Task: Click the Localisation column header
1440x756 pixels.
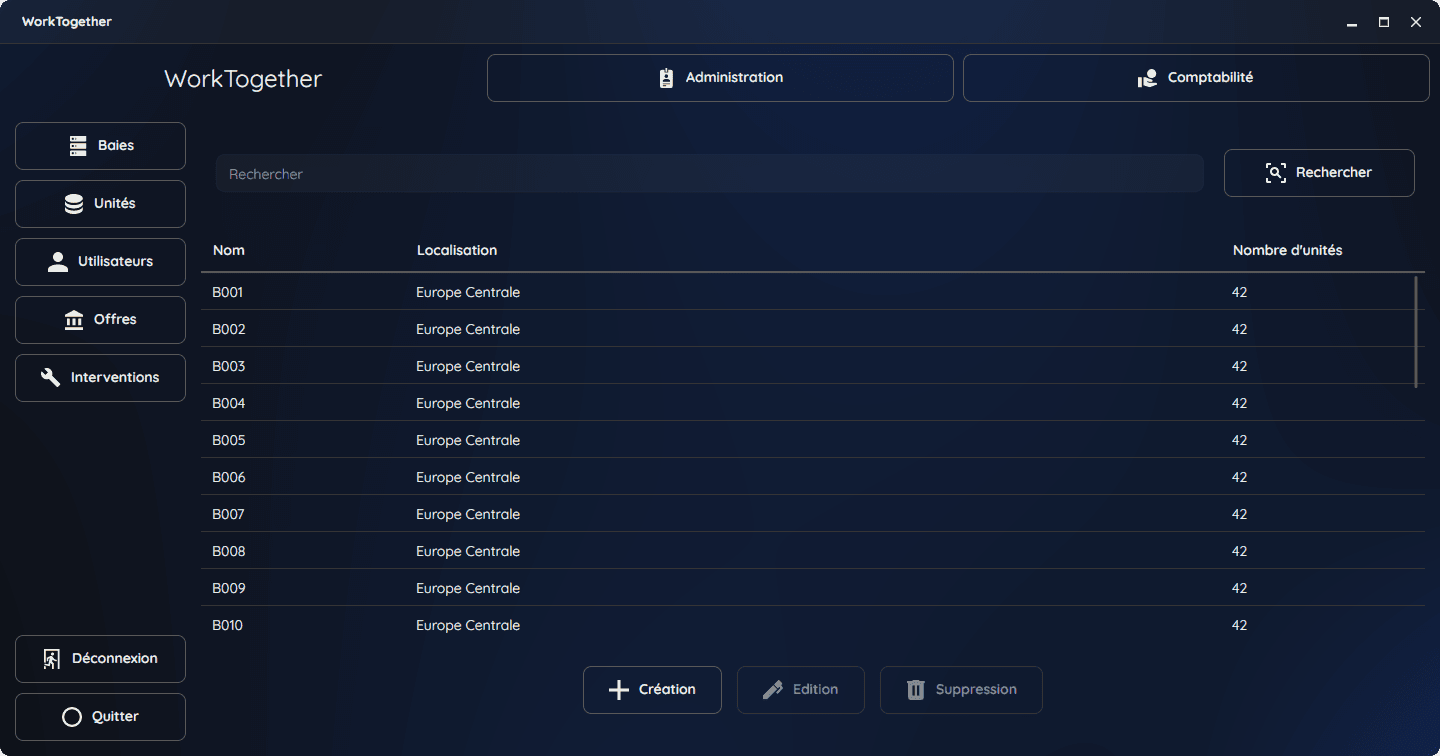Action: (x=457, y=250)
